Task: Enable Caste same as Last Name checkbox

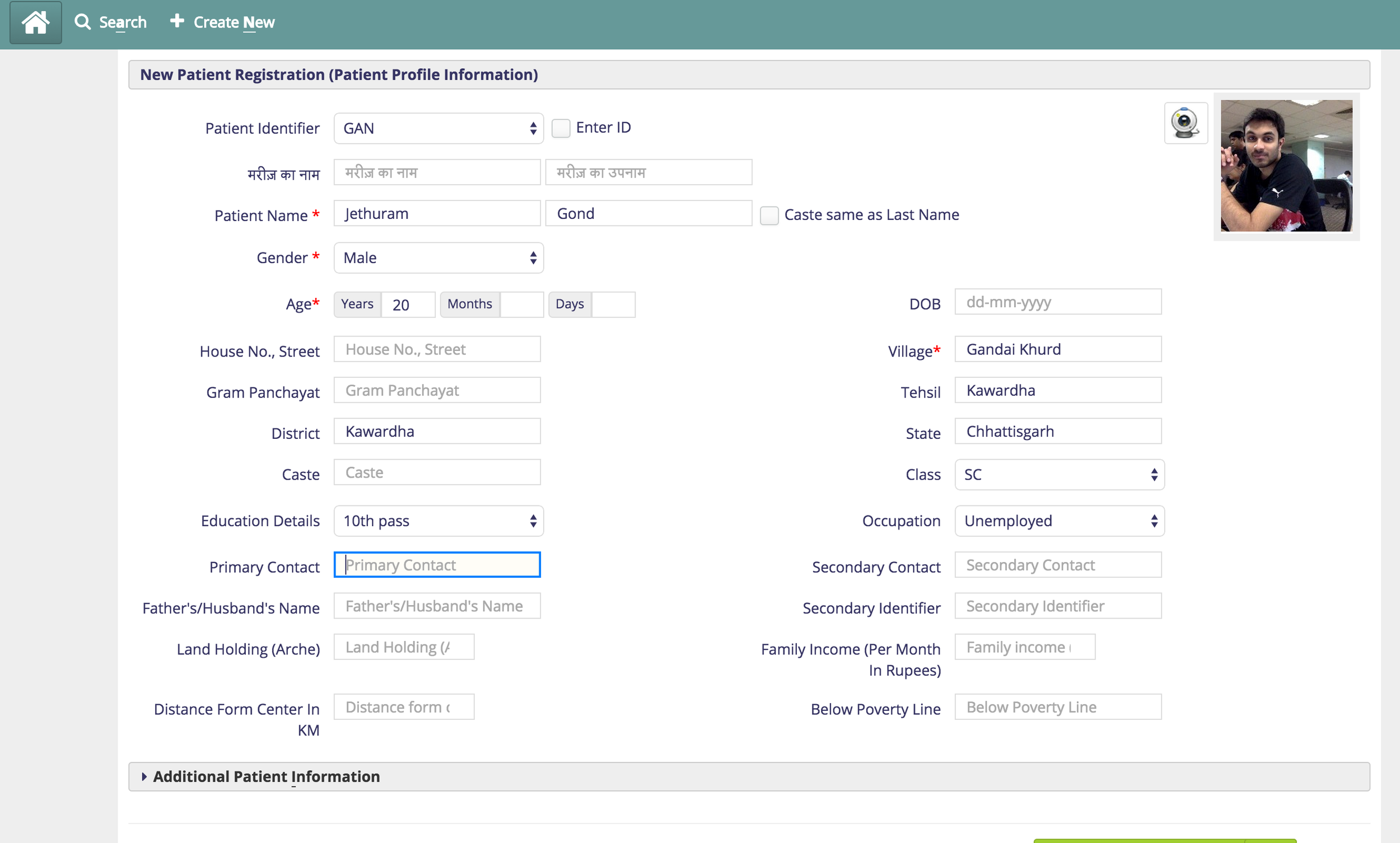Action: click(769, 216)
